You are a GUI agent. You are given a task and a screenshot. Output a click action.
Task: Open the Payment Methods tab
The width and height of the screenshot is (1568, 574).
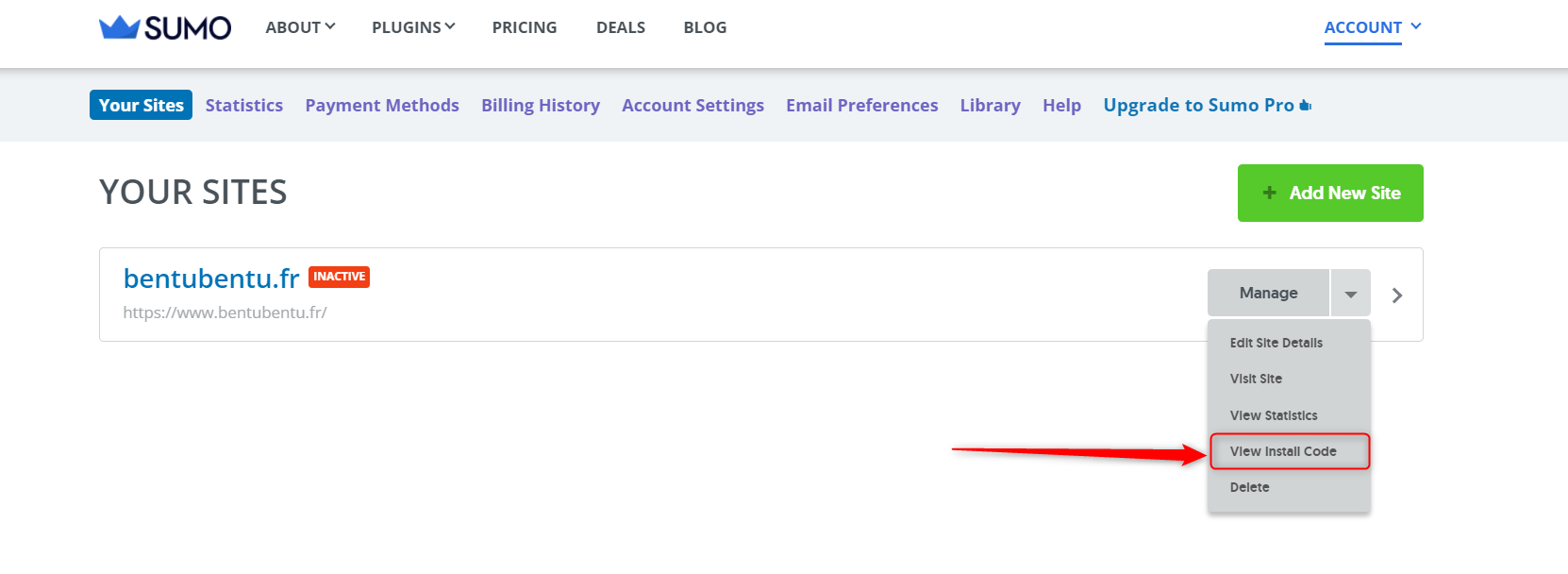pos(382,105)
